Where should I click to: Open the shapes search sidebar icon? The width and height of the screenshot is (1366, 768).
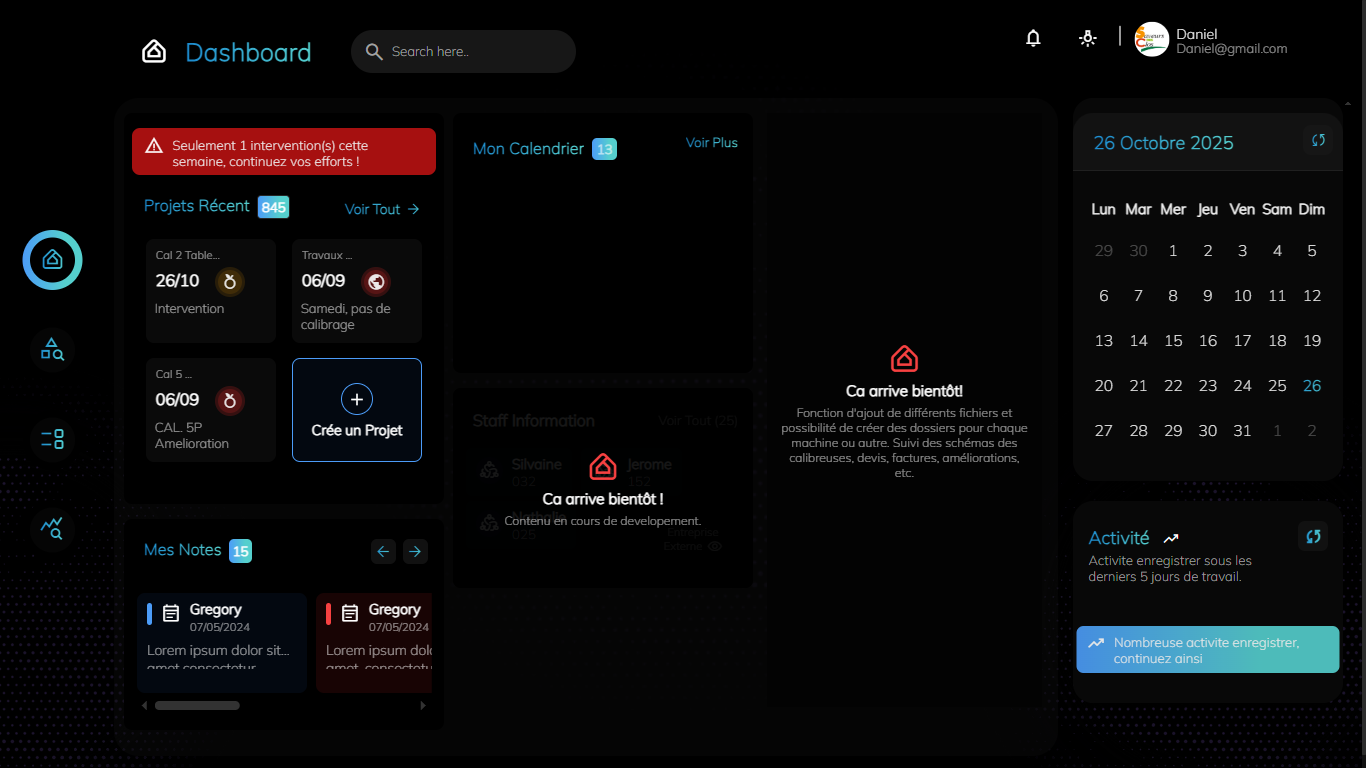coord(52,349)
